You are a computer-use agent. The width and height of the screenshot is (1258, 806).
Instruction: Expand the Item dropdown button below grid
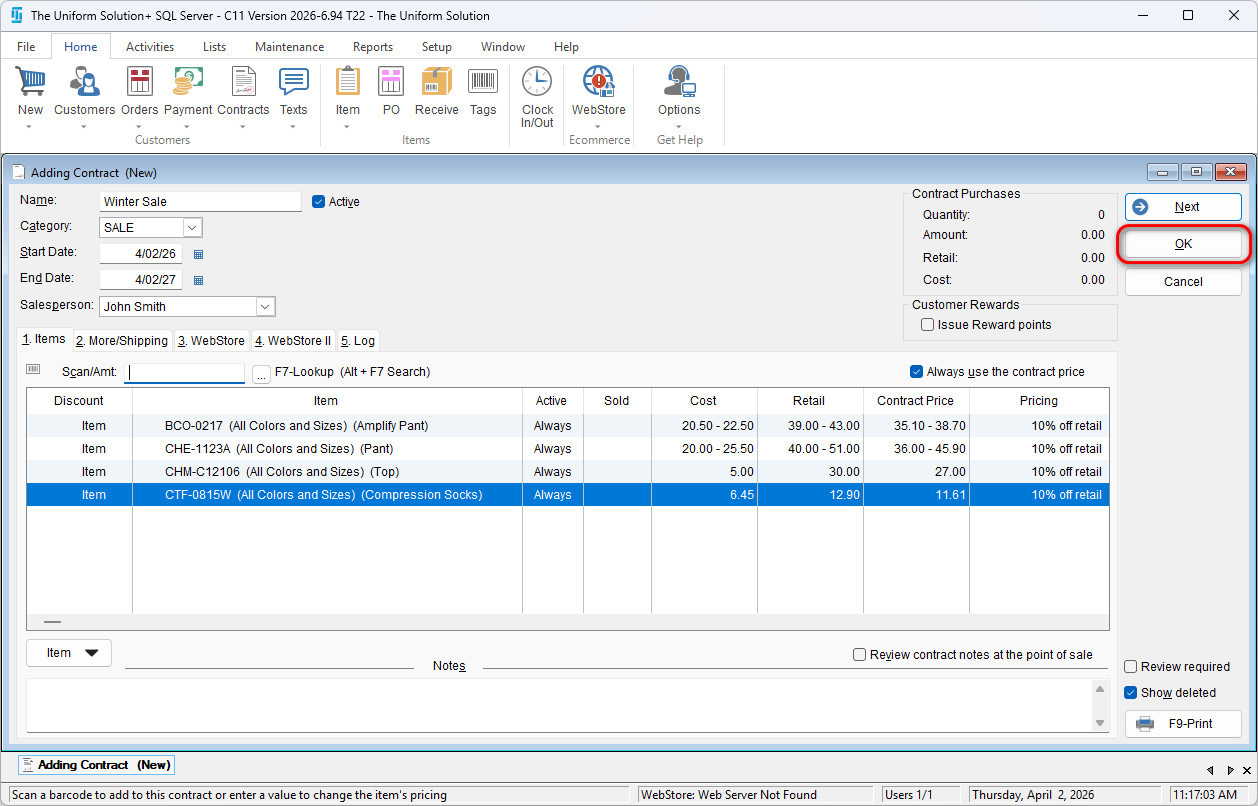[69, 653]
